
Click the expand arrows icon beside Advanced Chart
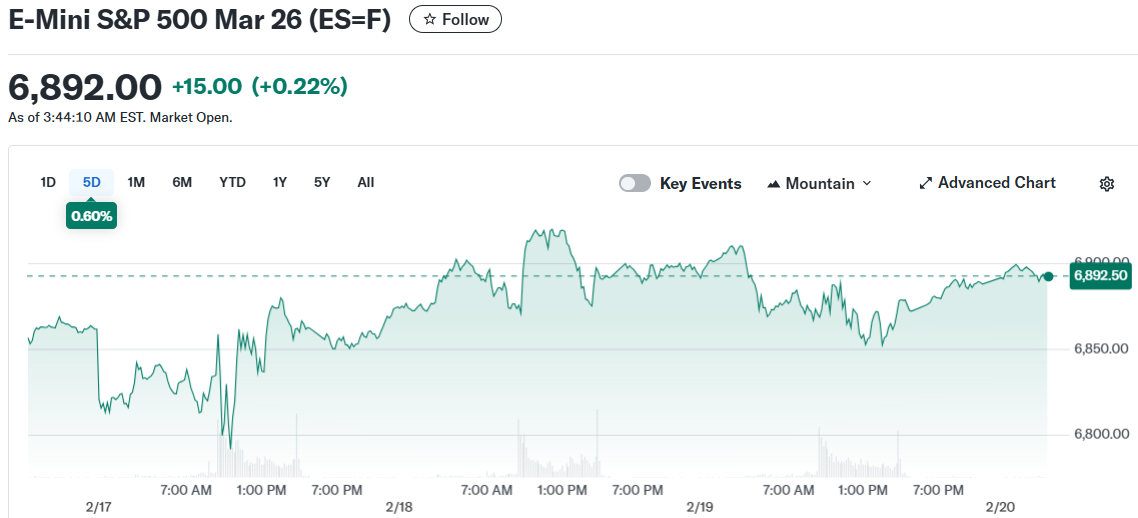tap(925, 184)
